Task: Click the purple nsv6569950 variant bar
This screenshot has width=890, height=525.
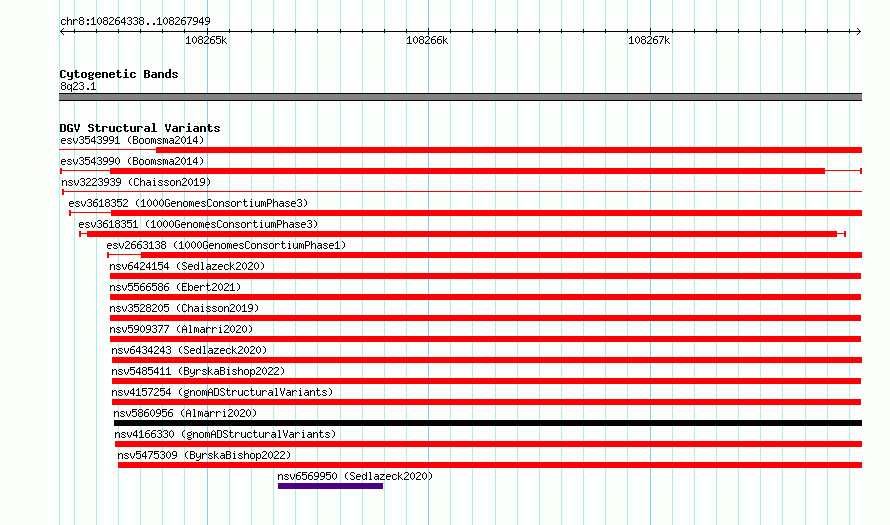Action: click(330, 486)
